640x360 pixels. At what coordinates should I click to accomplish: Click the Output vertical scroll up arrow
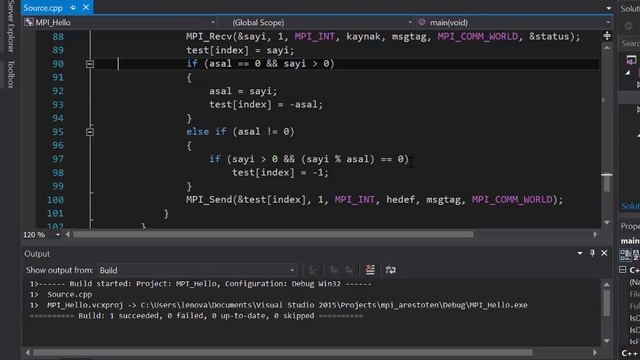coord(607,284)
